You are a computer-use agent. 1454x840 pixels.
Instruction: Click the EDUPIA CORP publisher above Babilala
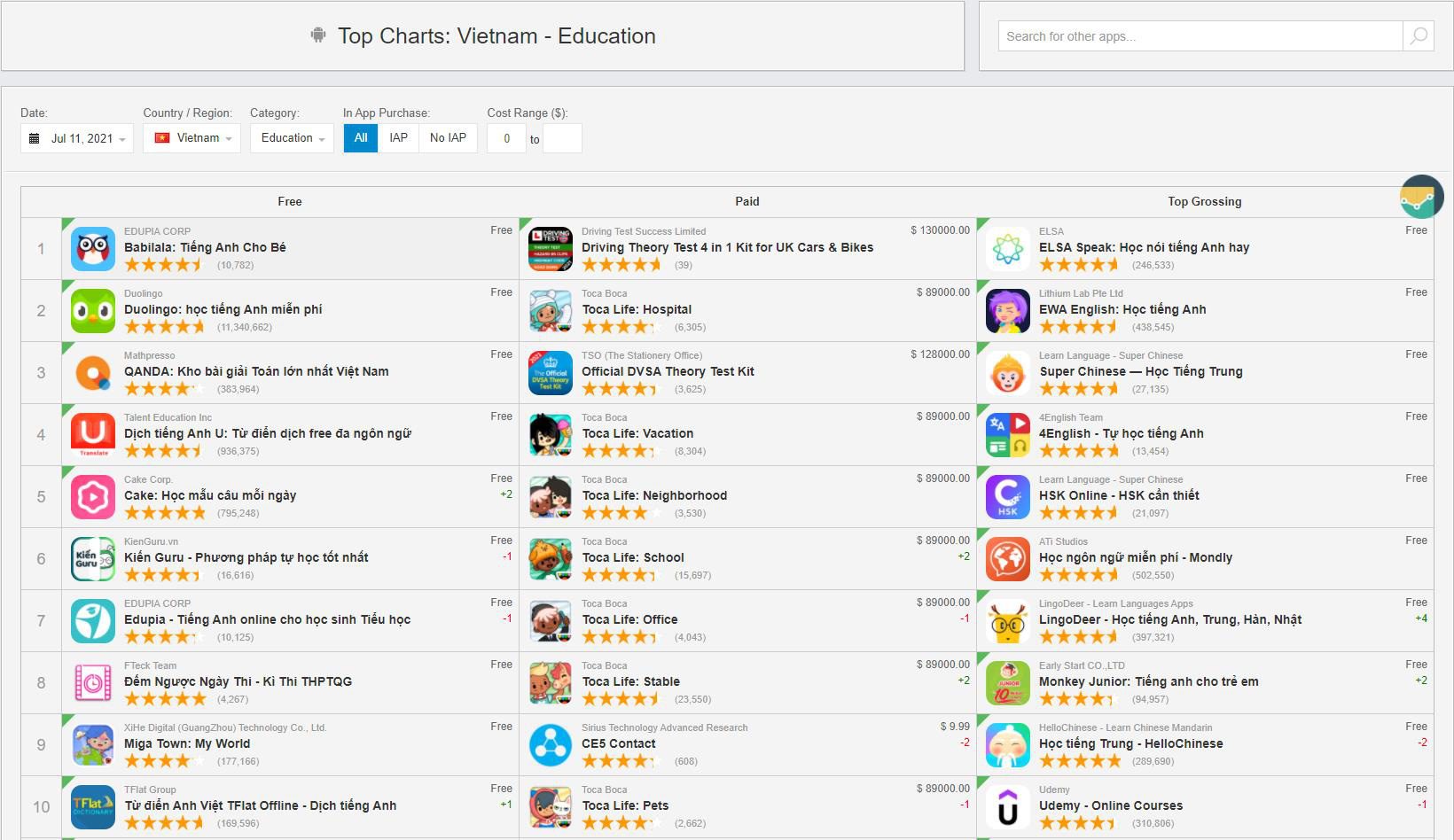[x=158, y=231]
